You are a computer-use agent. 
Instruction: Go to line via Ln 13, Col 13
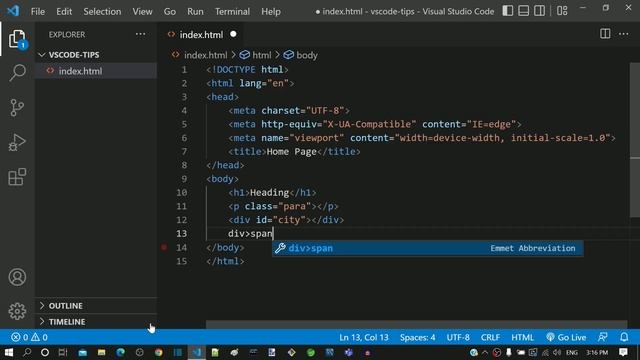coord(364,337)
